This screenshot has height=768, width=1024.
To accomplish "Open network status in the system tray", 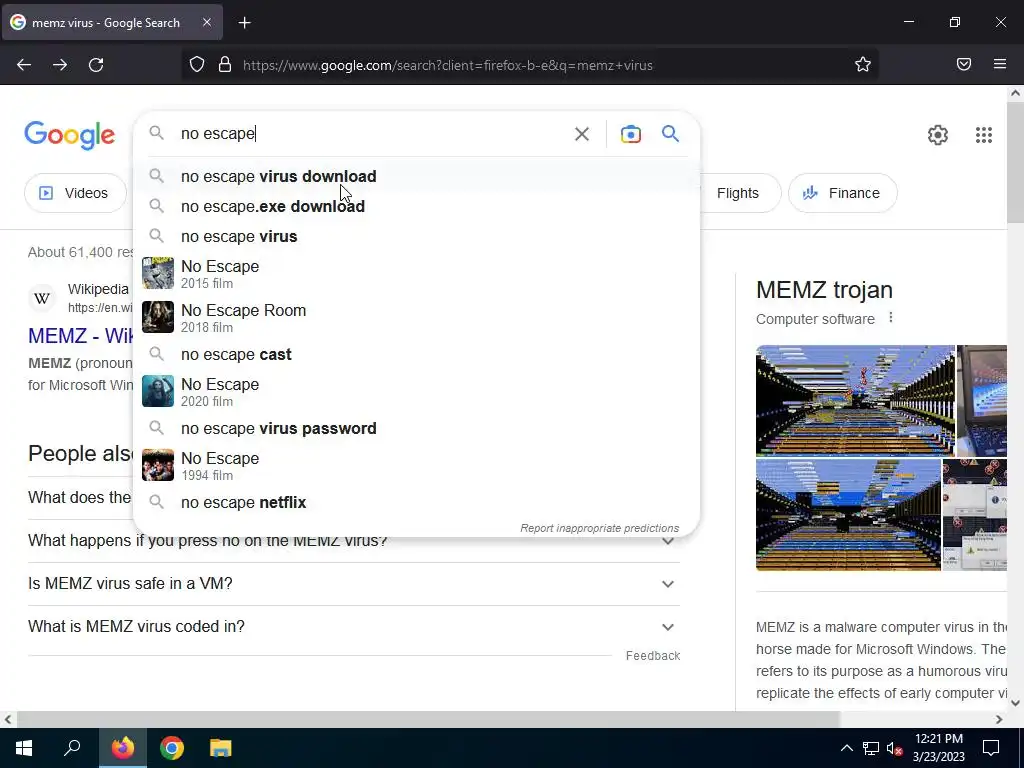I will click(871, 748).
